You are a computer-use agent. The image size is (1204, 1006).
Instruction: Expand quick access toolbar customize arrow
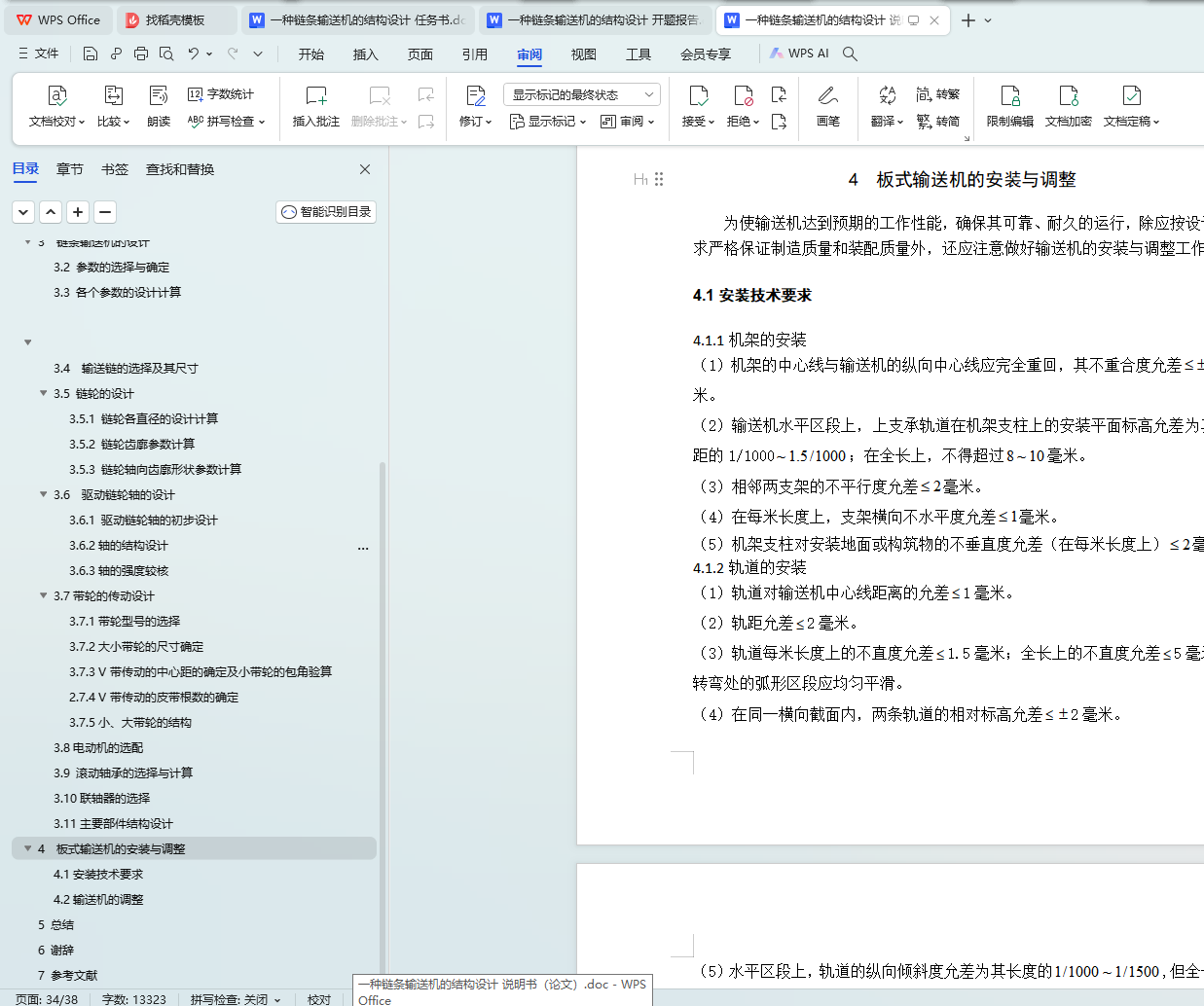pyautogui.click(x=258, y=54)
